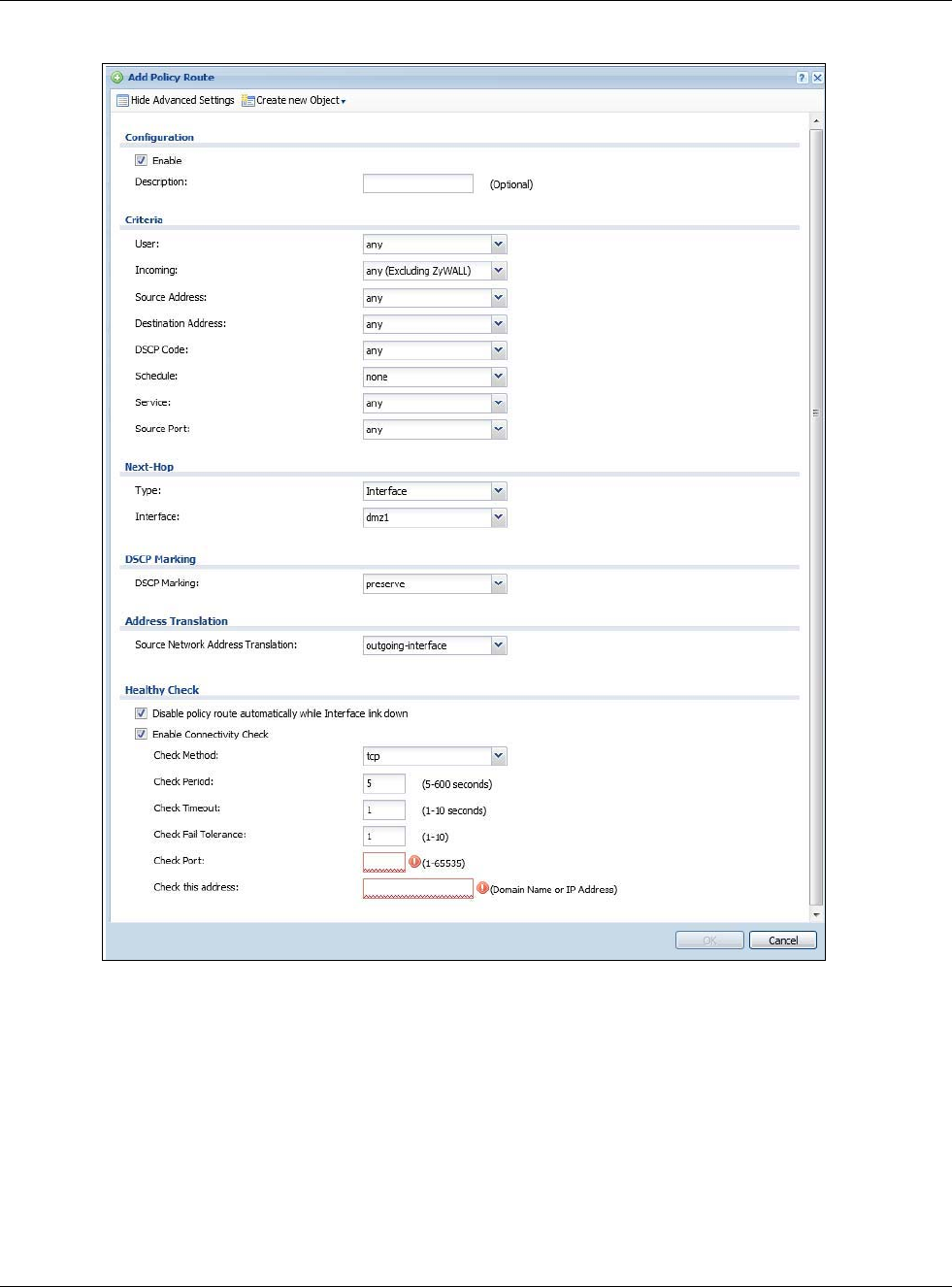Click the help question mark icon
Viewport: 952px width, 1287px height.
point(803,78)
